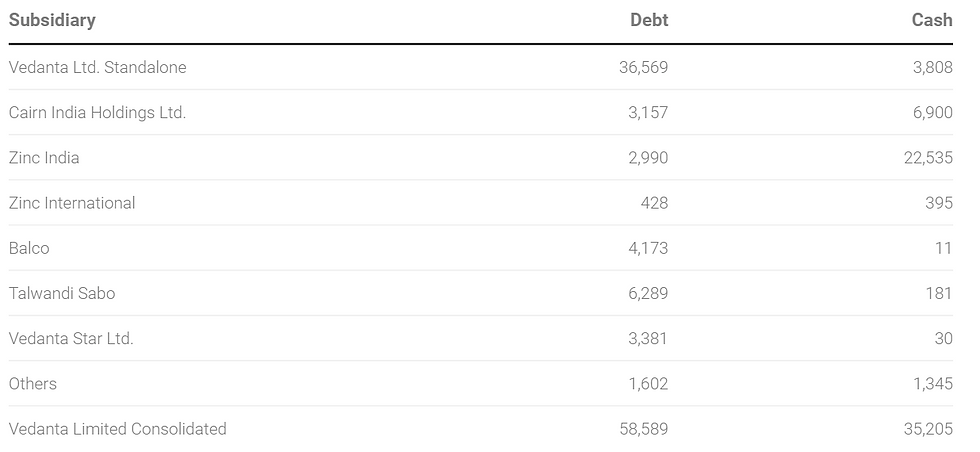
Task: Click the cash value 35,205
Action: pos(928,429)
